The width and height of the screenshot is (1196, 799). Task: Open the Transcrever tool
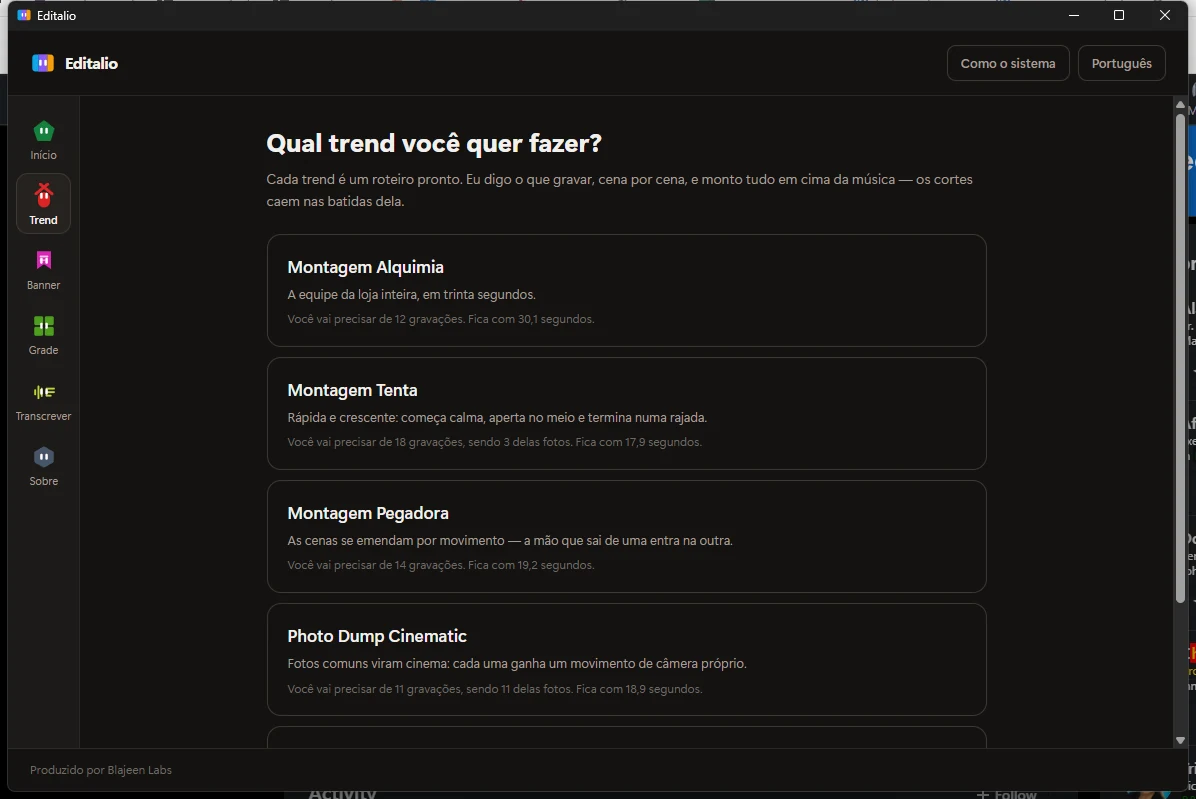point(43,400)
